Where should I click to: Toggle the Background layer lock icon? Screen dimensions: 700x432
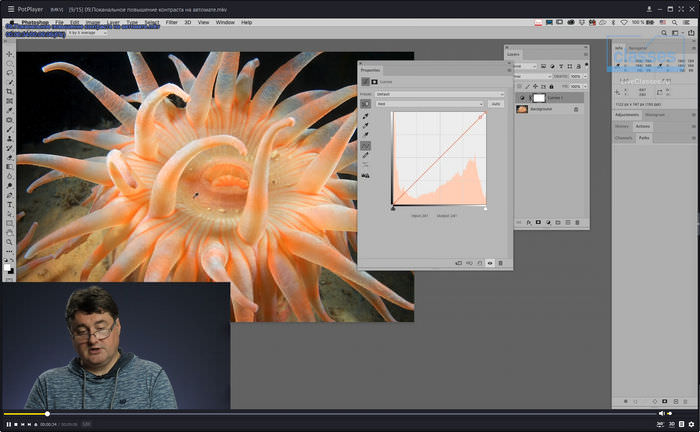pos(576,109)
